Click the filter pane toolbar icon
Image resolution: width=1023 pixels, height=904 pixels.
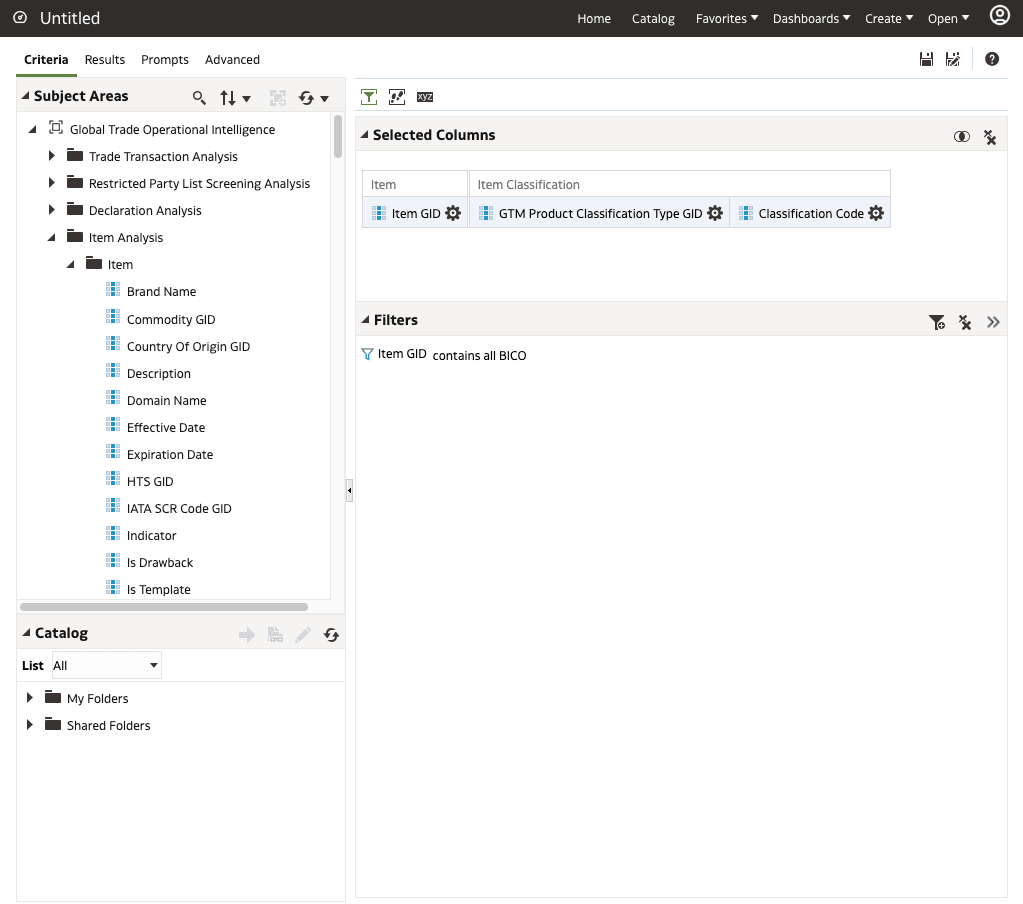click(369, 97)
